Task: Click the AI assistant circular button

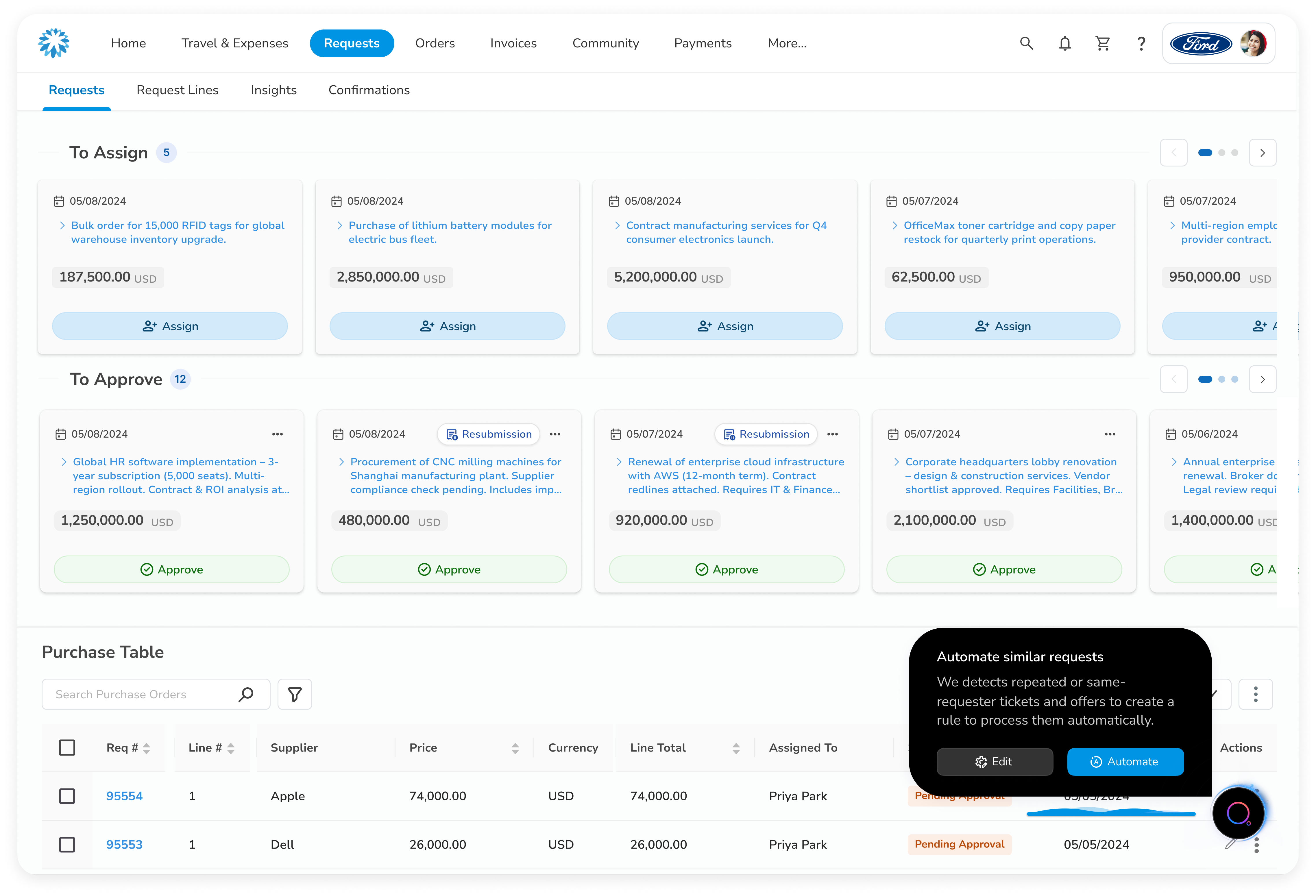Action: pyautogui.click(x=1238, y=813)
